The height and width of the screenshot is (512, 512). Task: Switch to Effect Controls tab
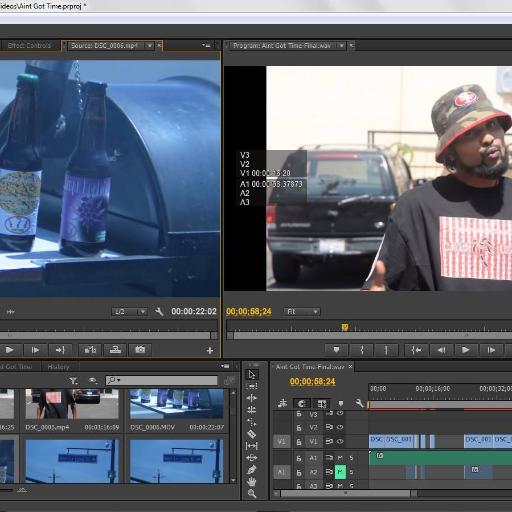(x=29, y=46)
